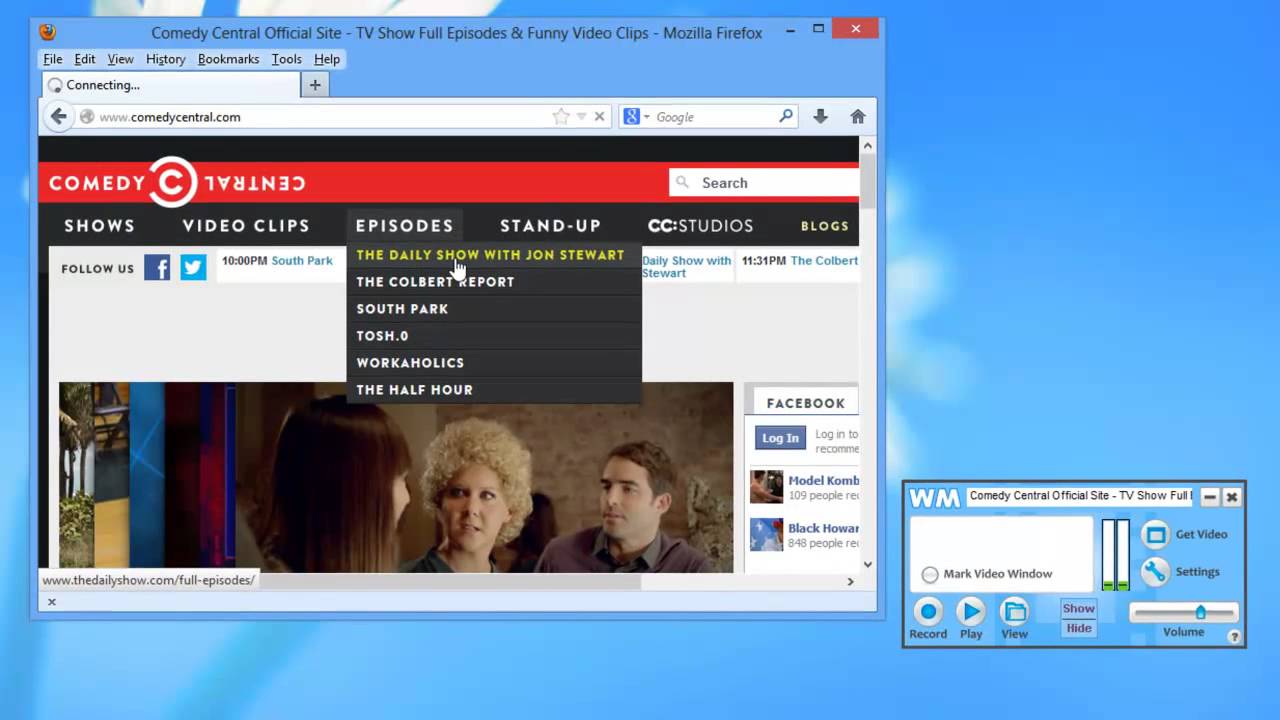Click WM help question mark icon
This screenshot has height=720, width=1280.
[x=1234, y=636]
